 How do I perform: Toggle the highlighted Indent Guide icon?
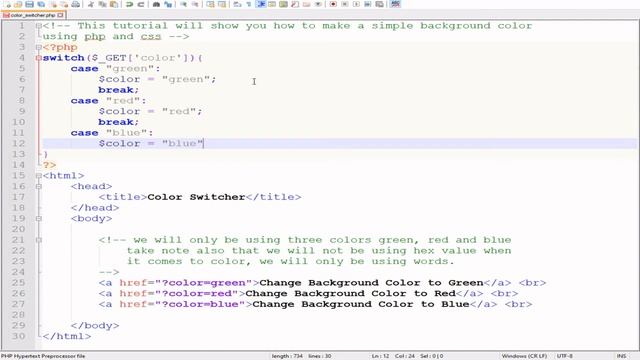point(260,4)
